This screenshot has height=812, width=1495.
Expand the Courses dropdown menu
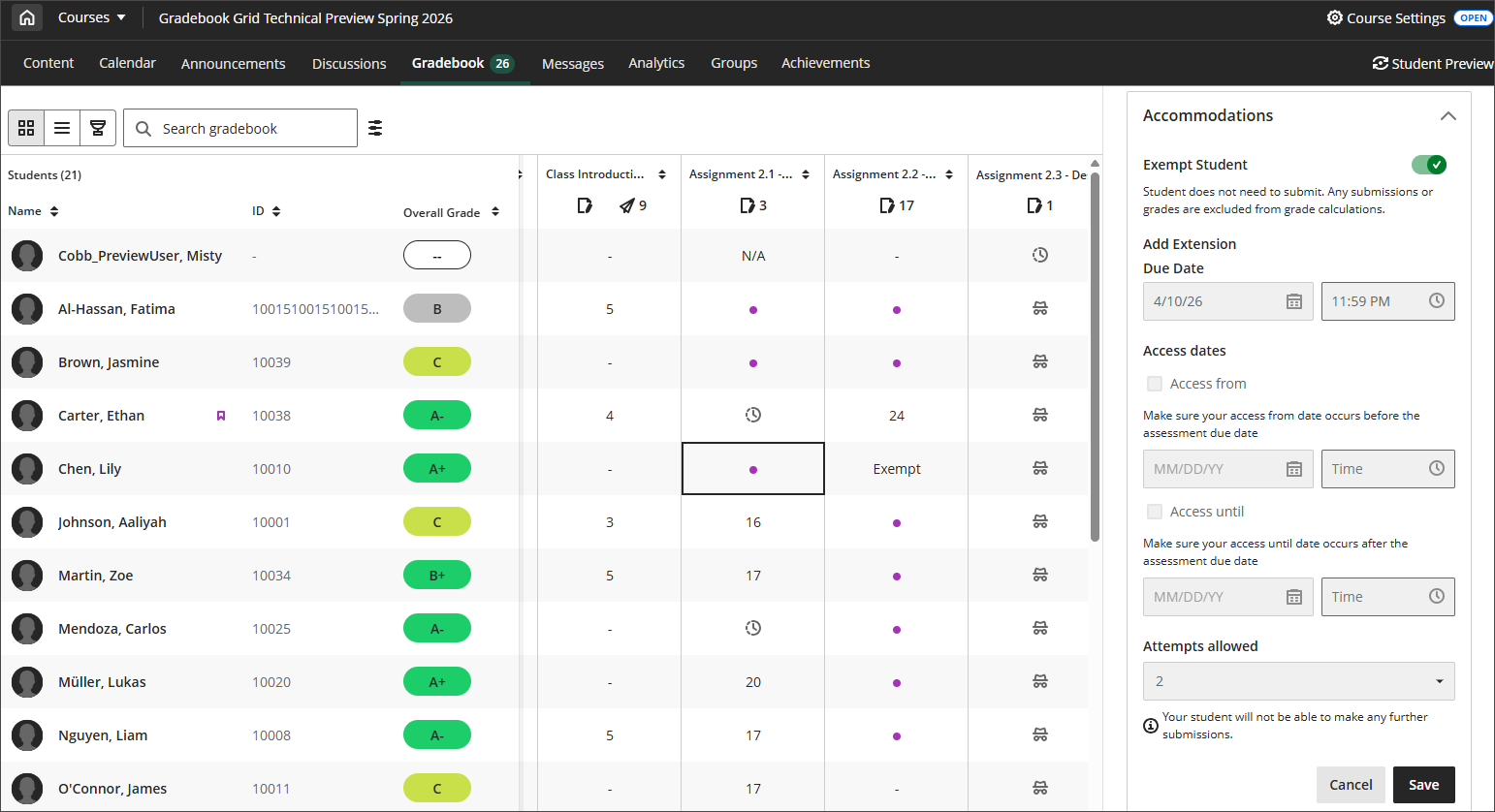pyautogui.click(x=92, y=17)
